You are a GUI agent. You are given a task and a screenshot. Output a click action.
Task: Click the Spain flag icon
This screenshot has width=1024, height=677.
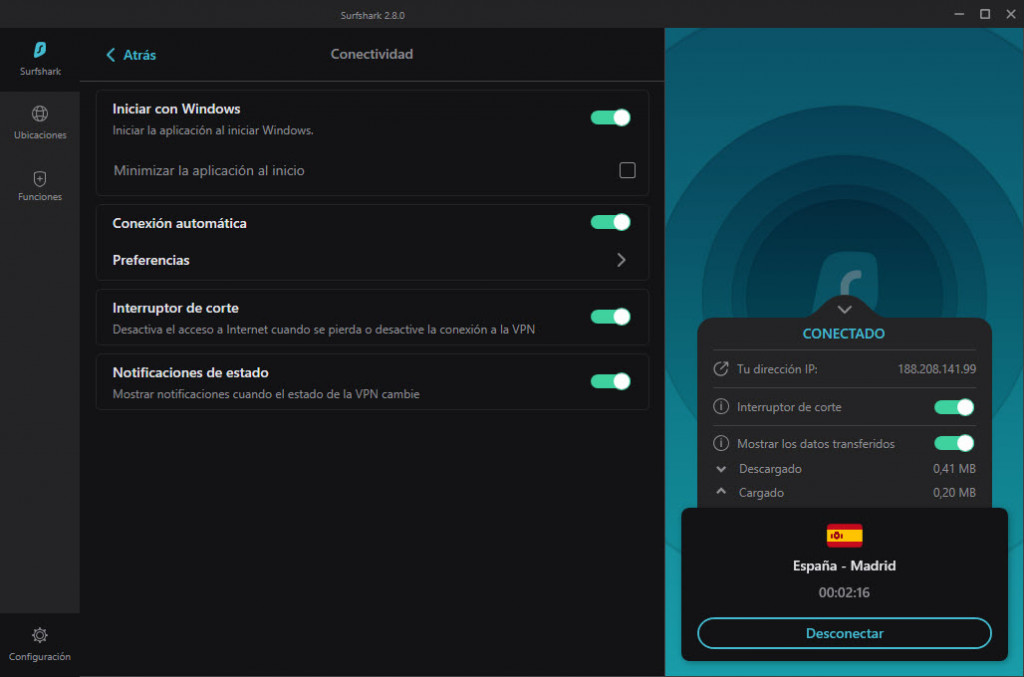coord(844,535)
